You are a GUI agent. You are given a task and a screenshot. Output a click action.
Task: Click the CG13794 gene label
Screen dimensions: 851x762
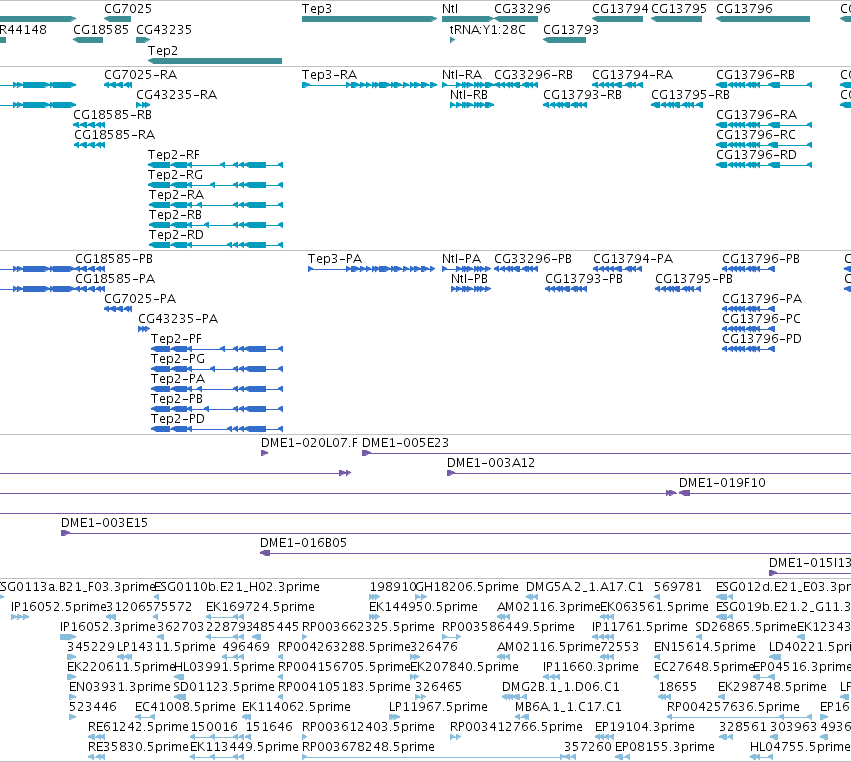point(620,9)
